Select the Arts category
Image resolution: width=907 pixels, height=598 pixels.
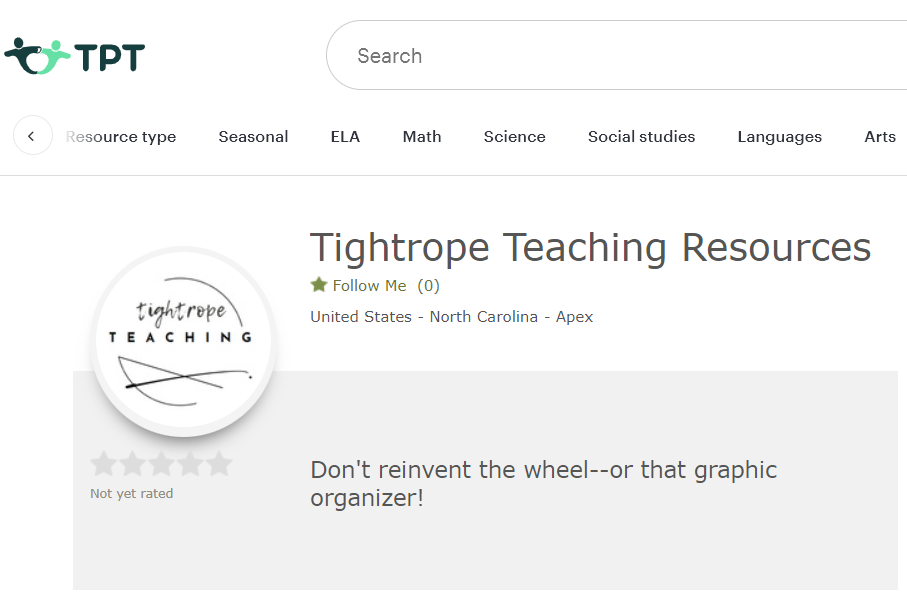[879, 137]
